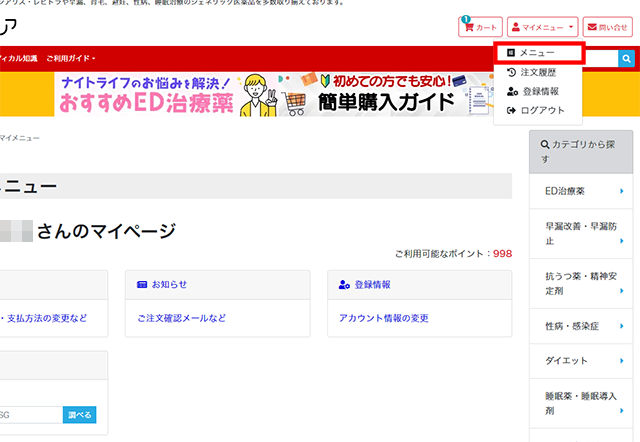640x442 pixels.
Task: Focus the tracking number input field
Action: click(x=31, y=415)
